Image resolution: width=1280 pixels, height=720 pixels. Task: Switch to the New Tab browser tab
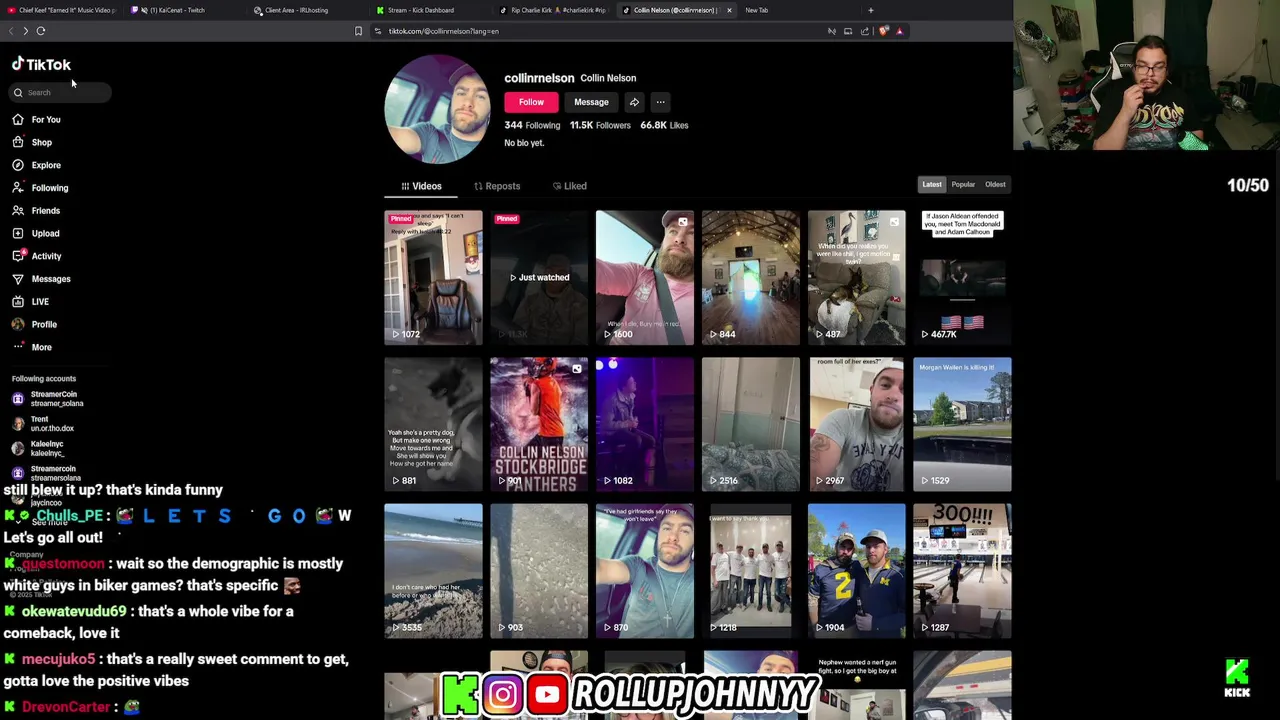pyautogui.click(x=757, y=10)
